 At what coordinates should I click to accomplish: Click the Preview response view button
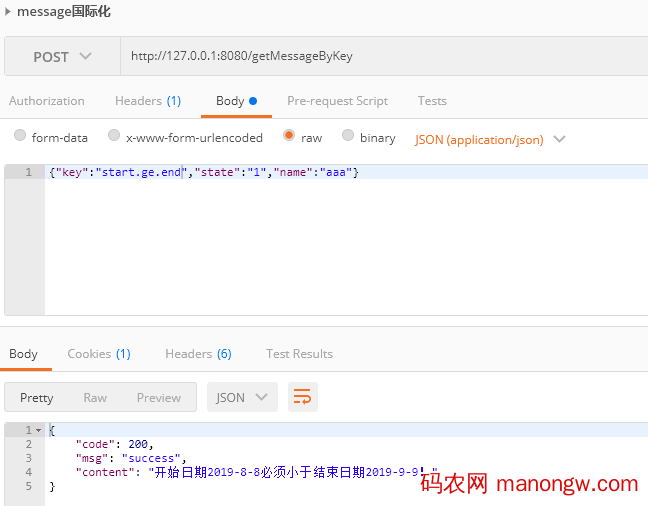tap(159, 397)
